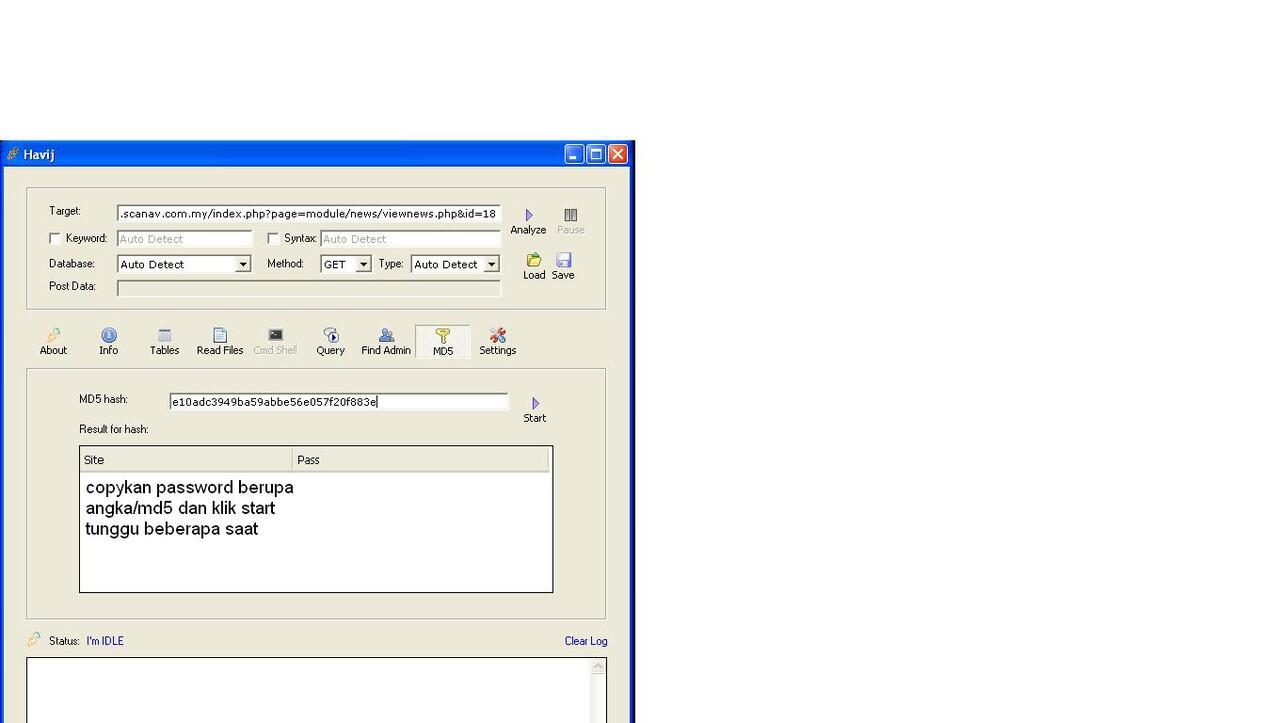Open the Cmd Shell section
Viewport: 1280px width, 723px height.
(275, 341)
